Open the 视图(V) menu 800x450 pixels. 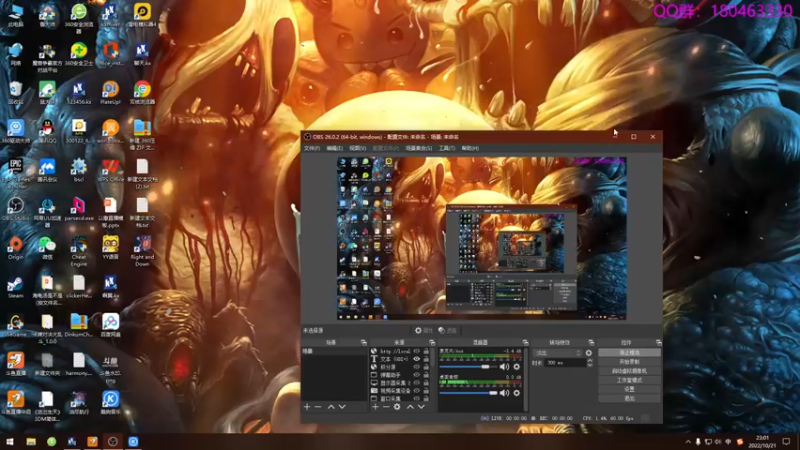coord(358,148)
